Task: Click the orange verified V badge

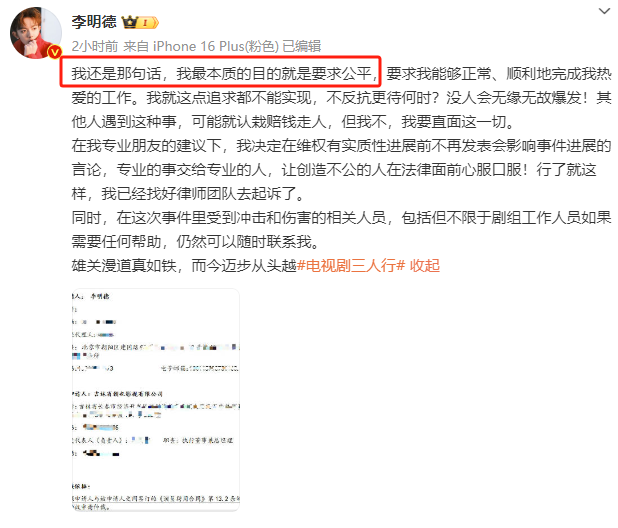Action: (55, 52)
